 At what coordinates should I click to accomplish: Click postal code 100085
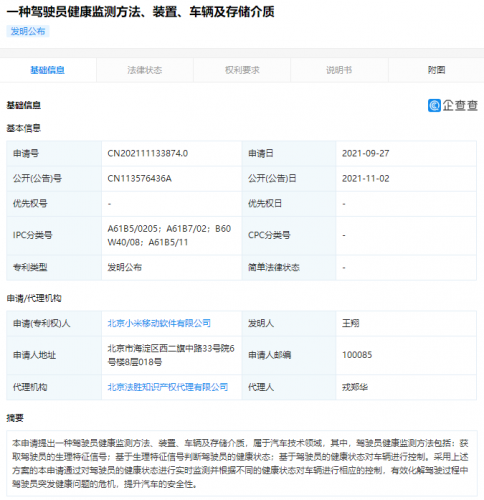click(357, 355)
